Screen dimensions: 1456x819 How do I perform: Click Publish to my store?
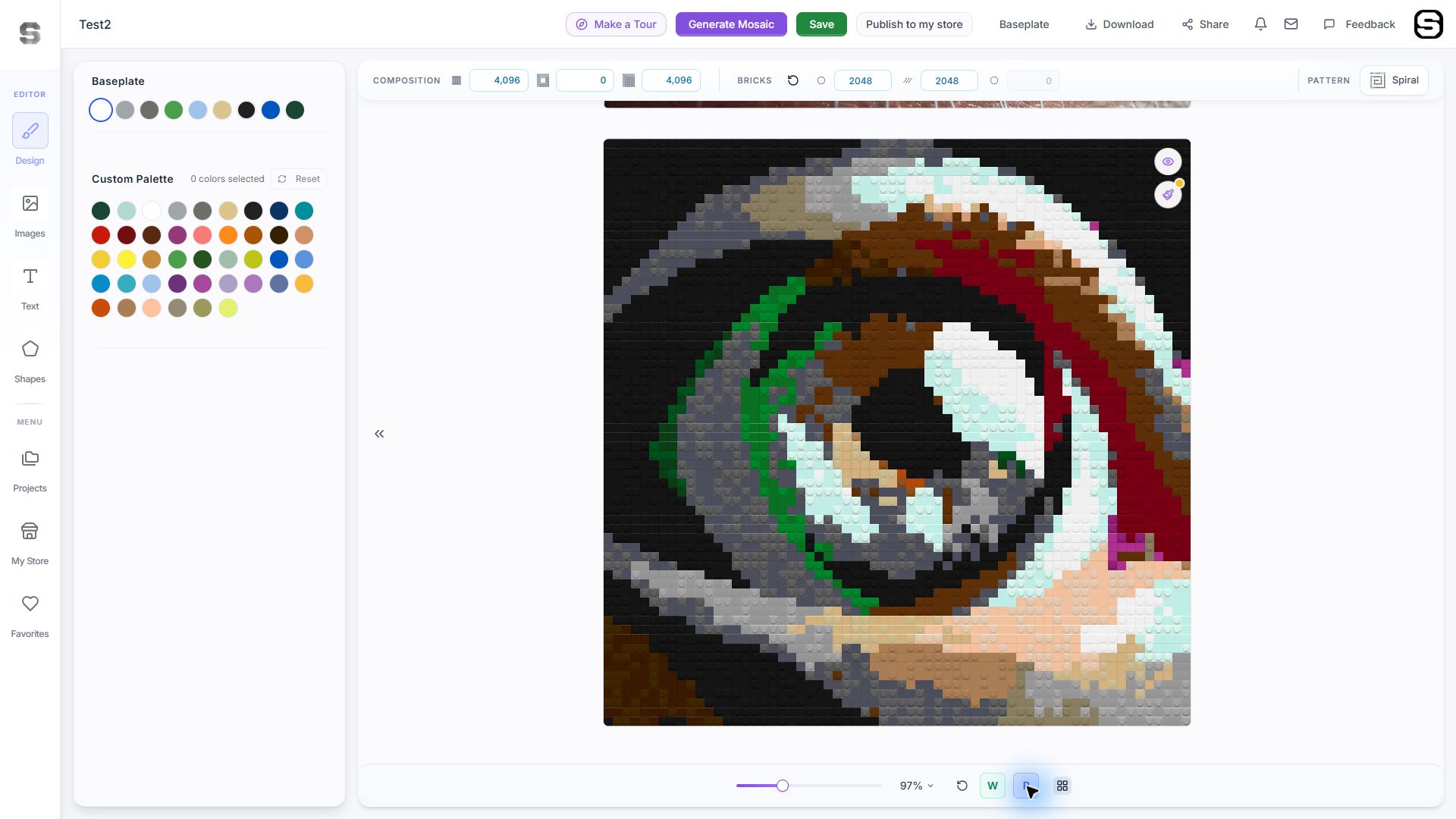click(x=914, y=24)
